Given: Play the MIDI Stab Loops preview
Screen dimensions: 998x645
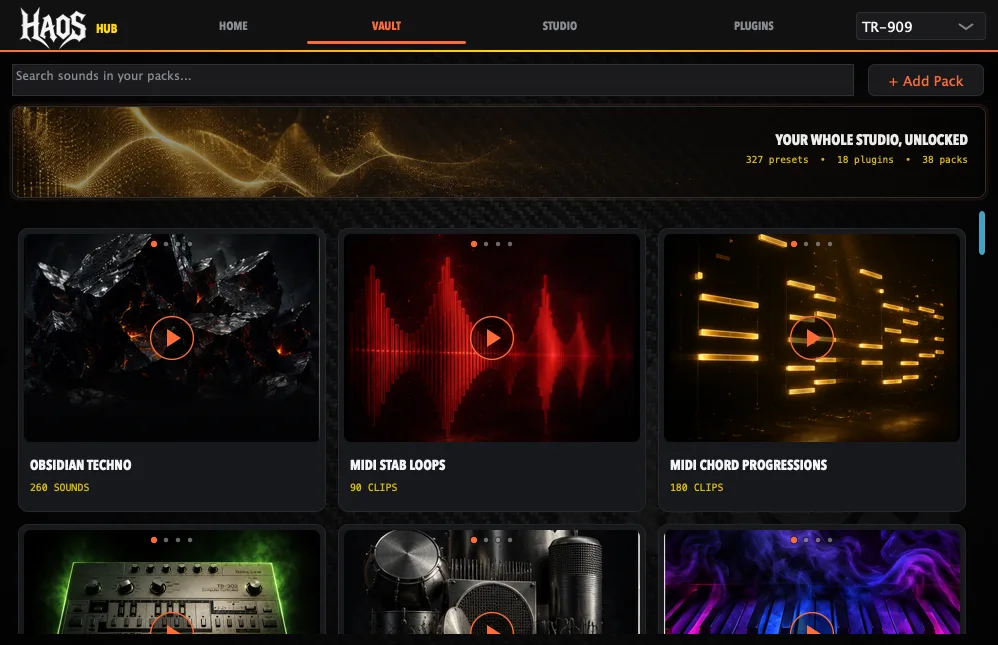Looking at the screenshot, I should tap(492, 338).
